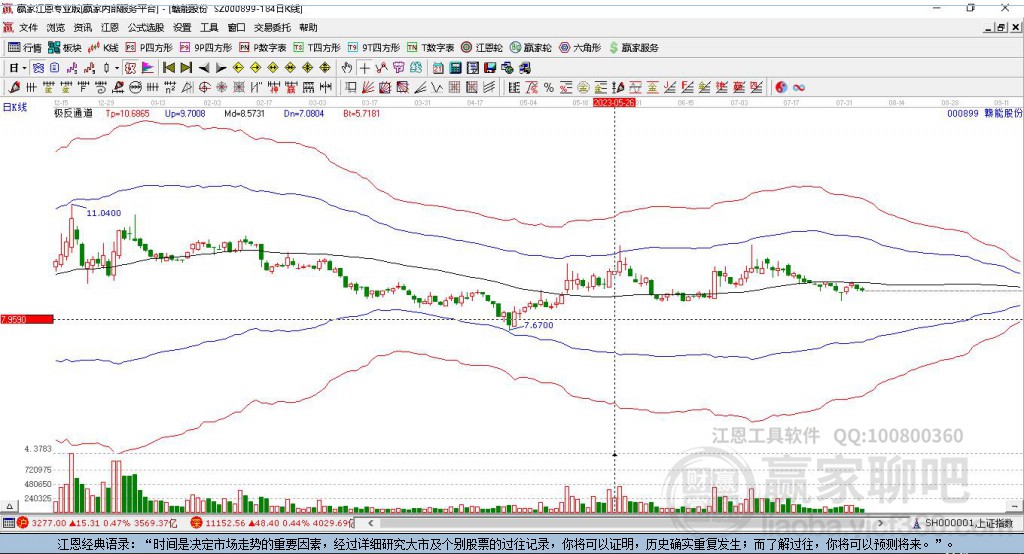Click the 7.6700 low price label
This screenshot has height=554, width=1024.
point(538,325)
